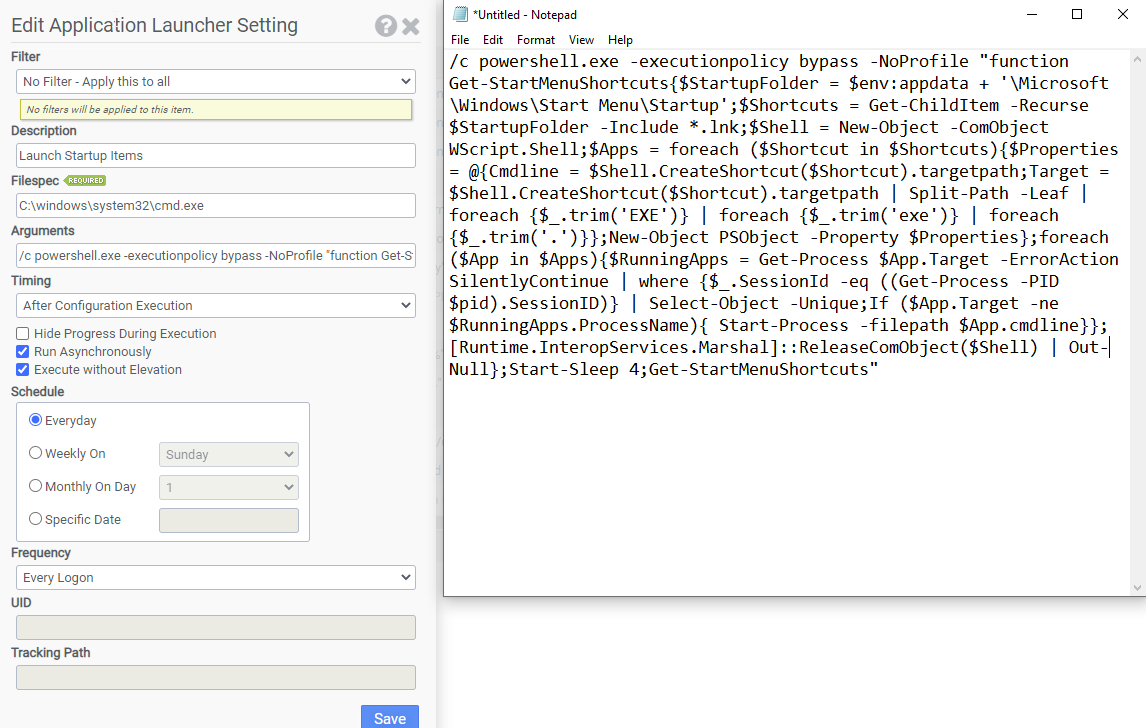Open the day-of-month dropdown showing 1
The width and height of the screenshot is (1146, 728).
228,487
